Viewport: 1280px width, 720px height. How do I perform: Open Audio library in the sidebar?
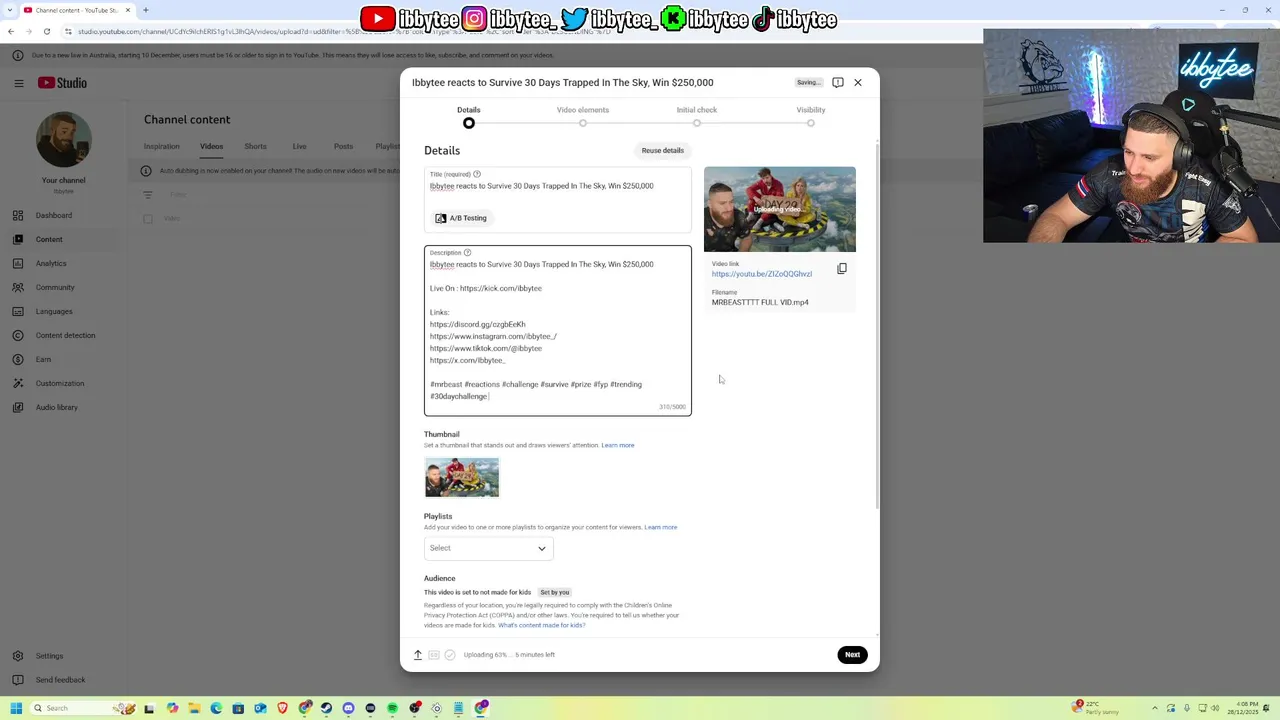56,407
